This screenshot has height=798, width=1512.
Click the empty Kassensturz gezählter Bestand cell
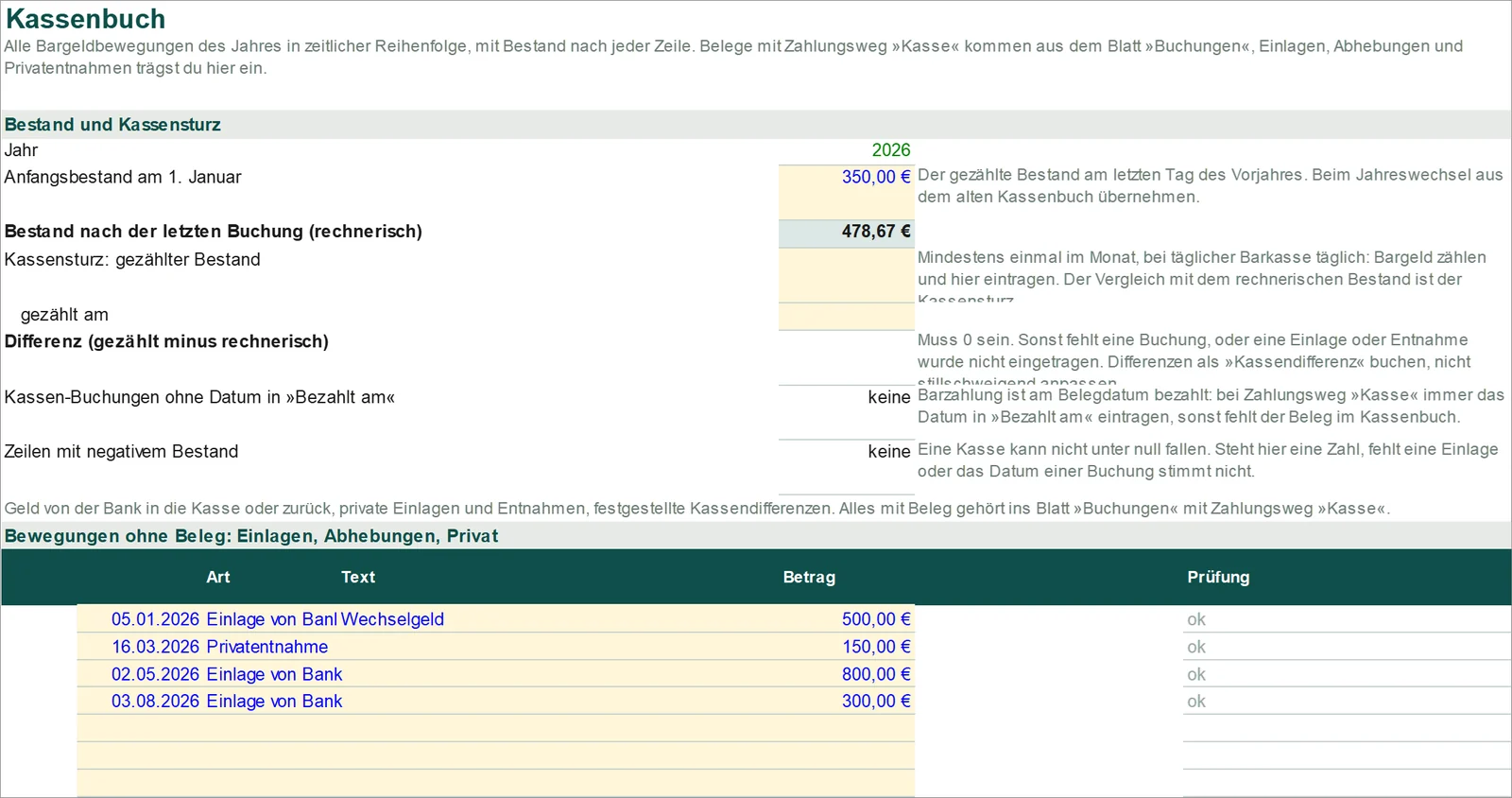pos(846,275)
